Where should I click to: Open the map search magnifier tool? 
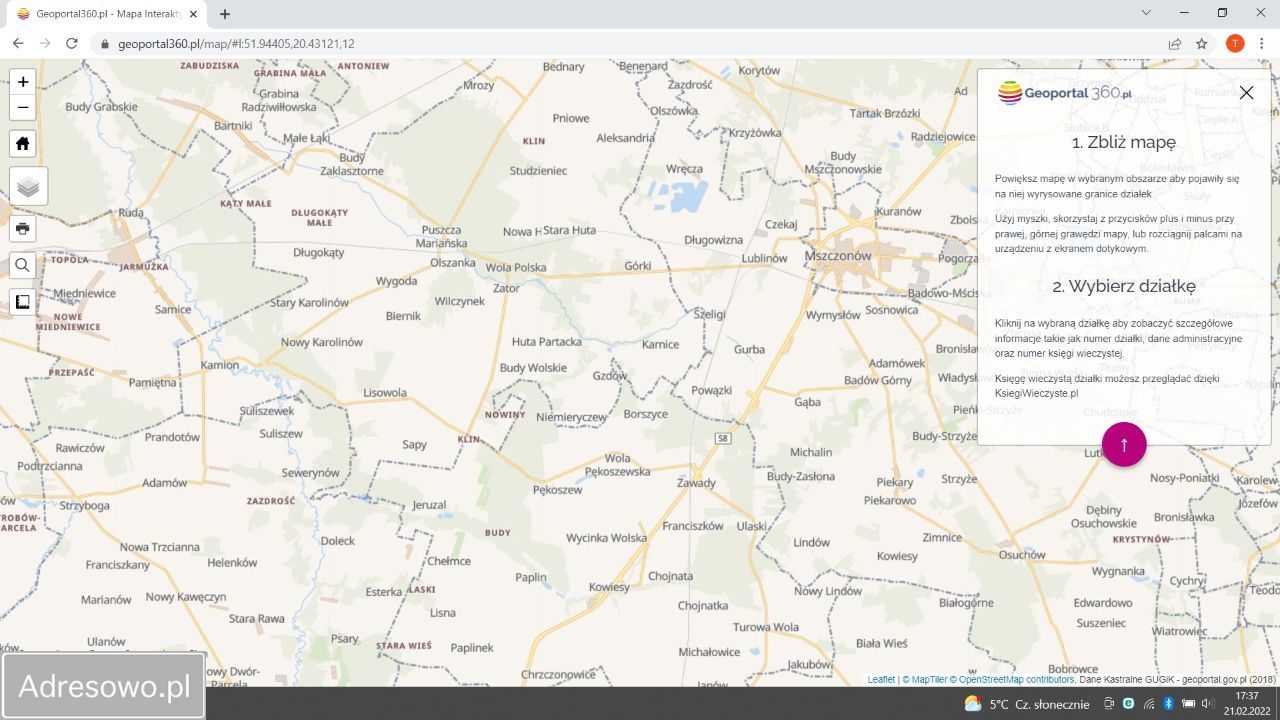(23, 265)
